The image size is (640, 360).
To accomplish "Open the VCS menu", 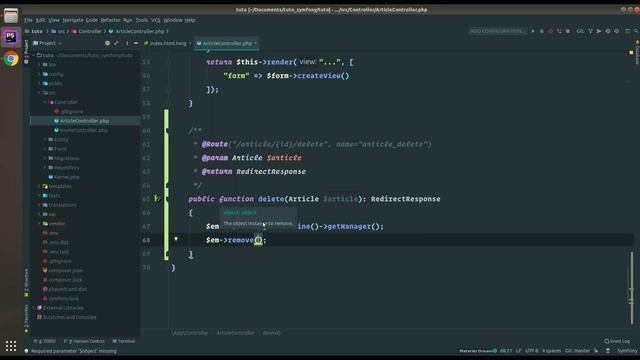I will 156,20.
